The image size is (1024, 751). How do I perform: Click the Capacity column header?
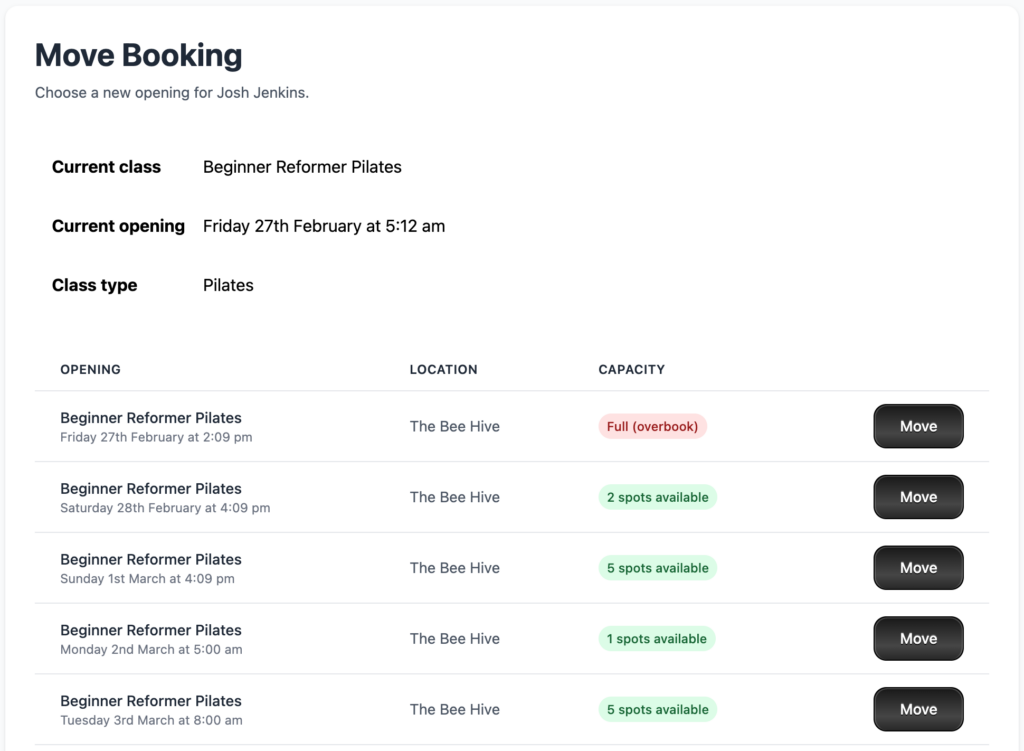631,369
